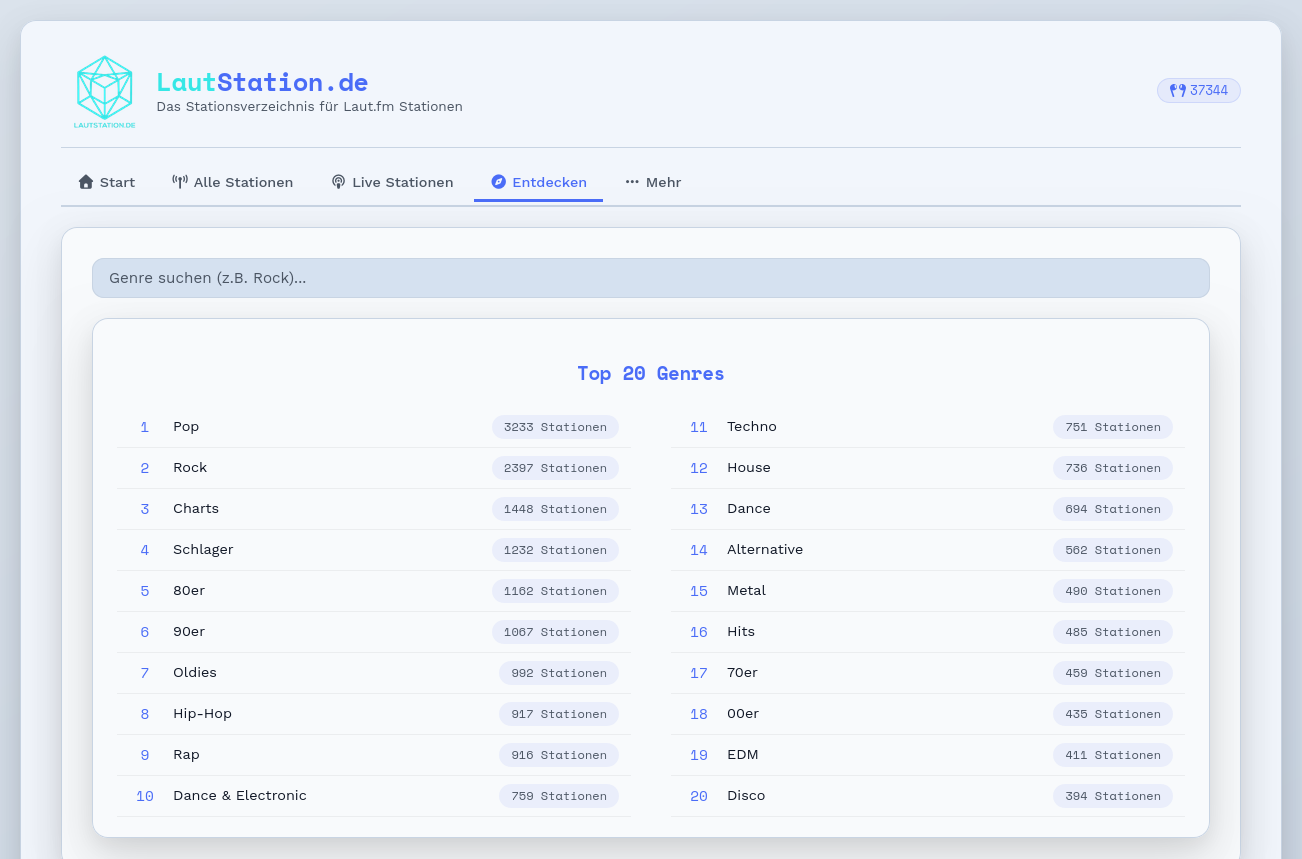This screenshot has width=1302, height=859.
Task: Open the House genre
Action: coord(928,468)
